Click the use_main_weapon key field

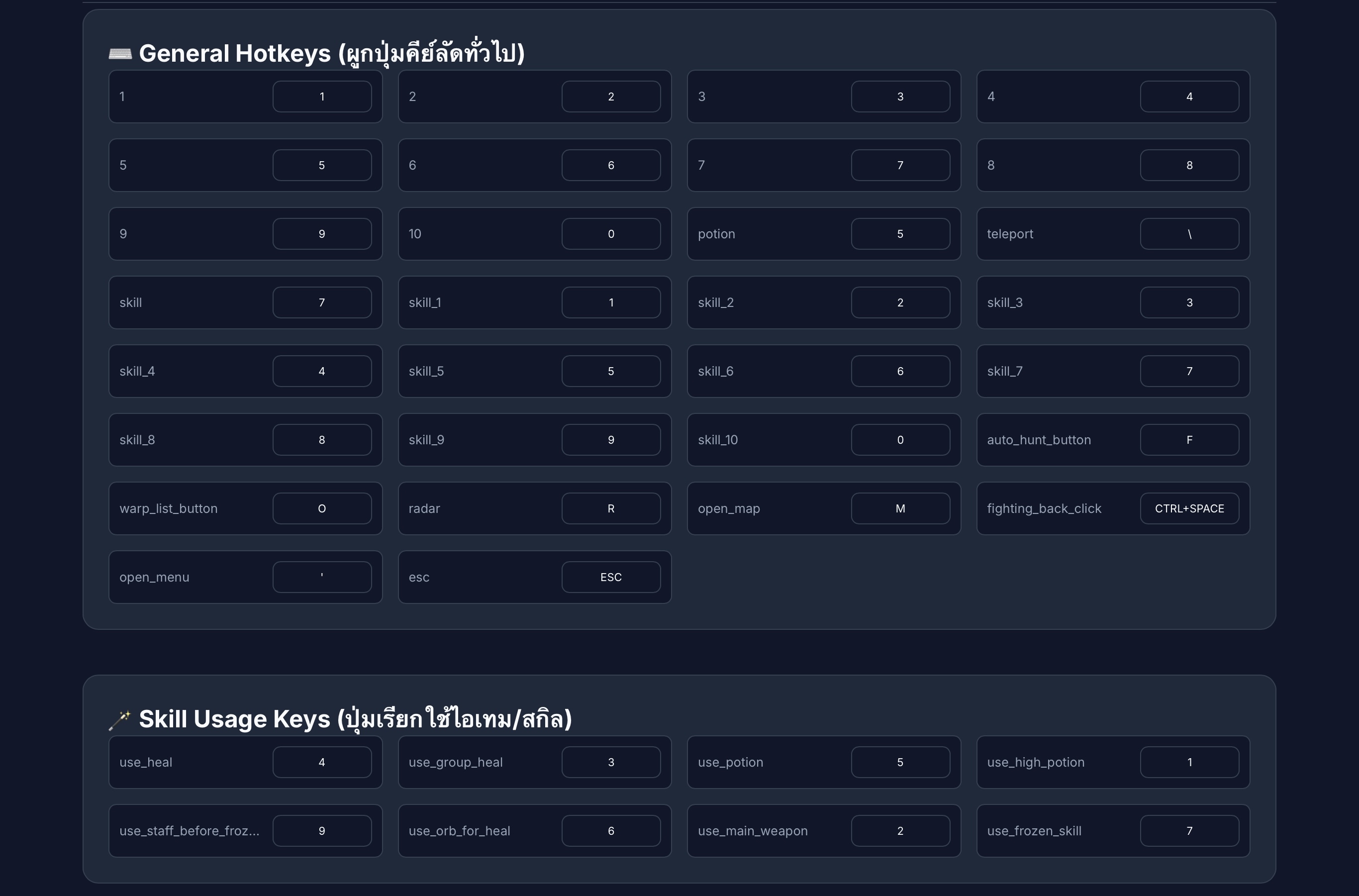click(x=900, y=830)
